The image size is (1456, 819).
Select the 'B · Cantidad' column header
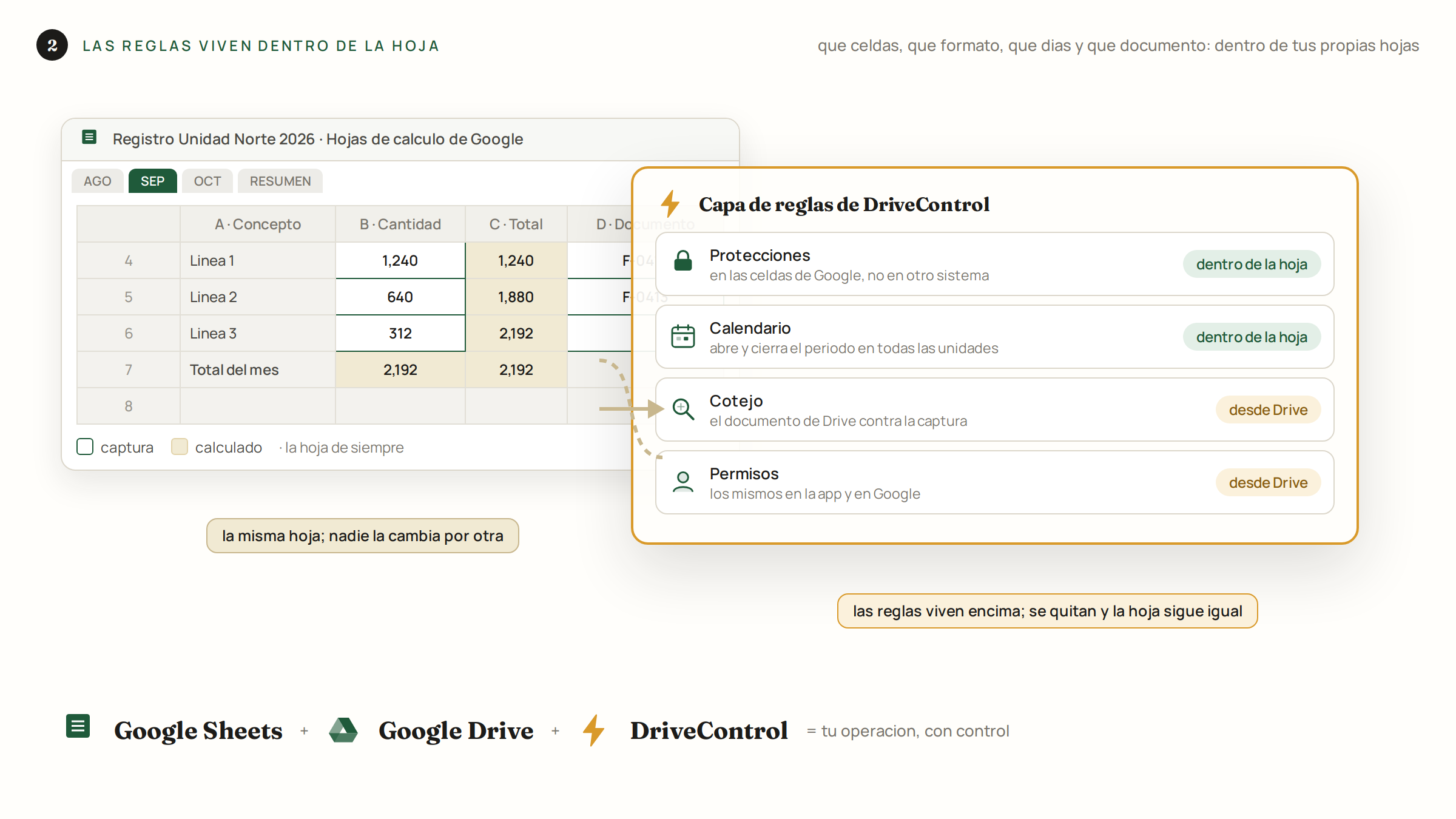400,224
